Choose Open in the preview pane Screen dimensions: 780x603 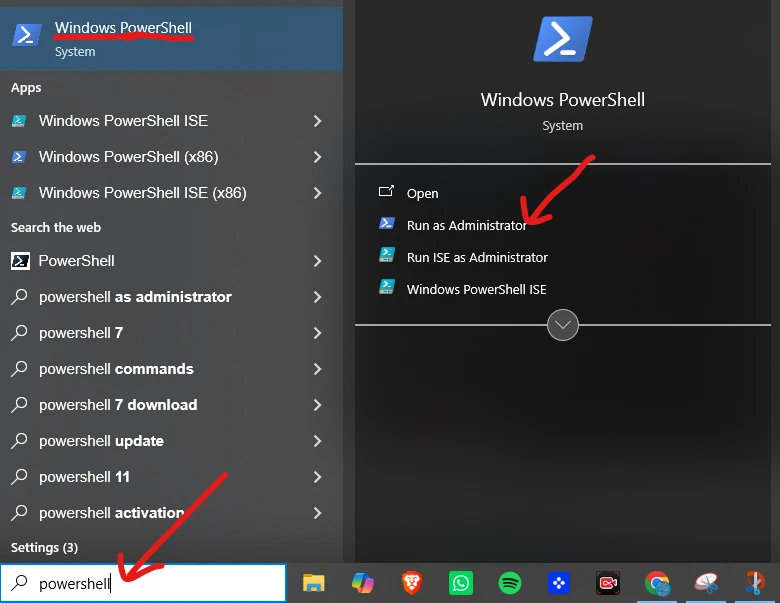tap(422, 194)
